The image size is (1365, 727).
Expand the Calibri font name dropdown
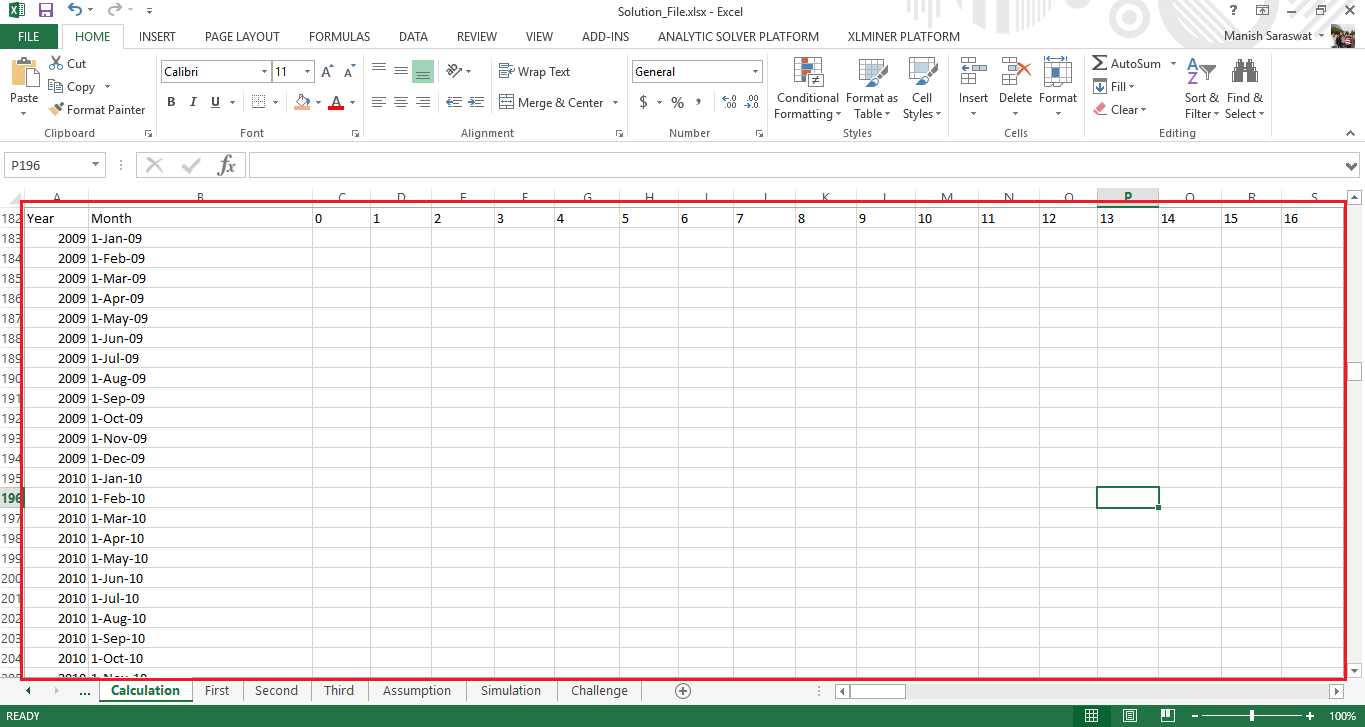pyautogui.click(x=264, y=72)
